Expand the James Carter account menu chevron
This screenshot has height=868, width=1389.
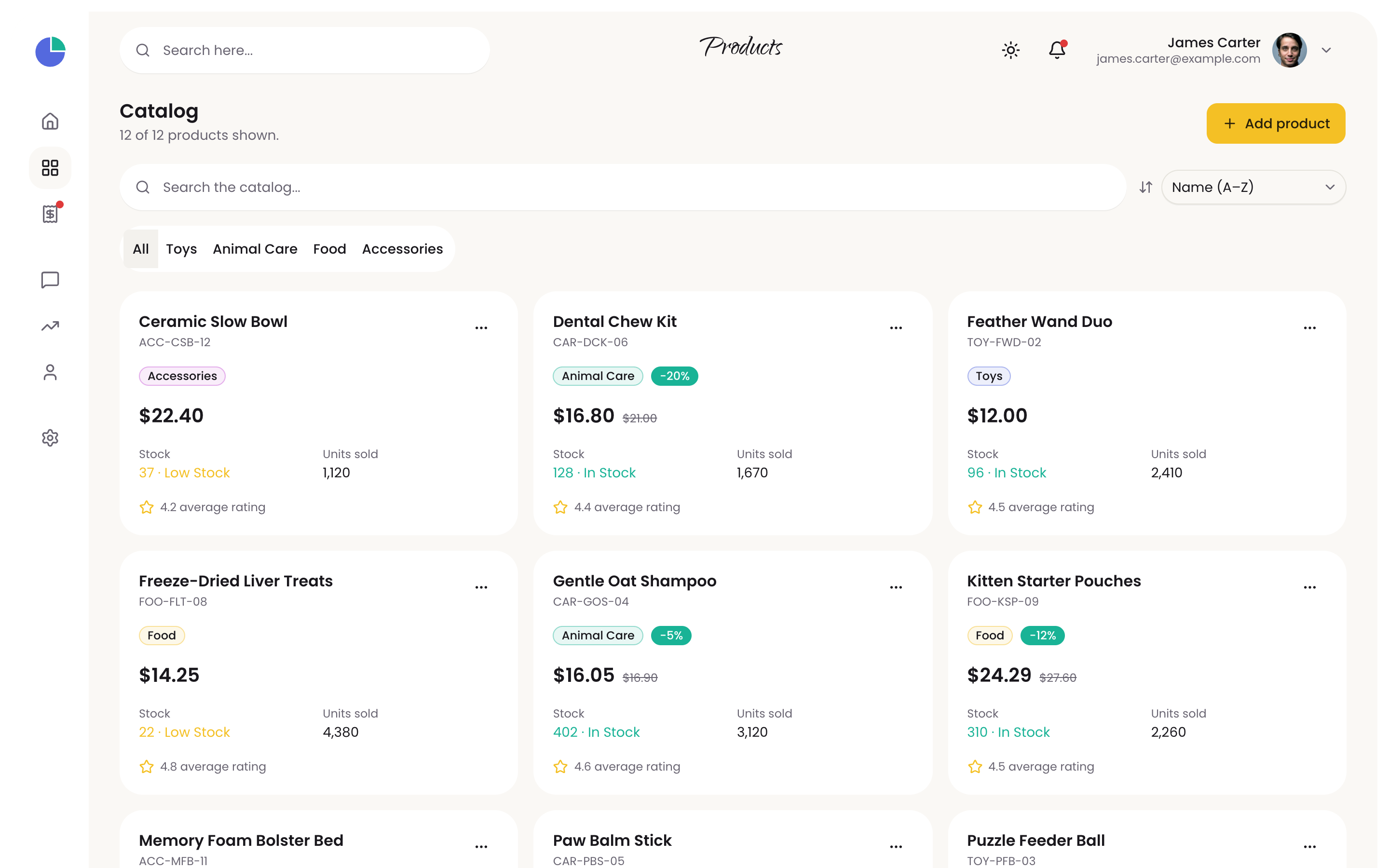1326,50
